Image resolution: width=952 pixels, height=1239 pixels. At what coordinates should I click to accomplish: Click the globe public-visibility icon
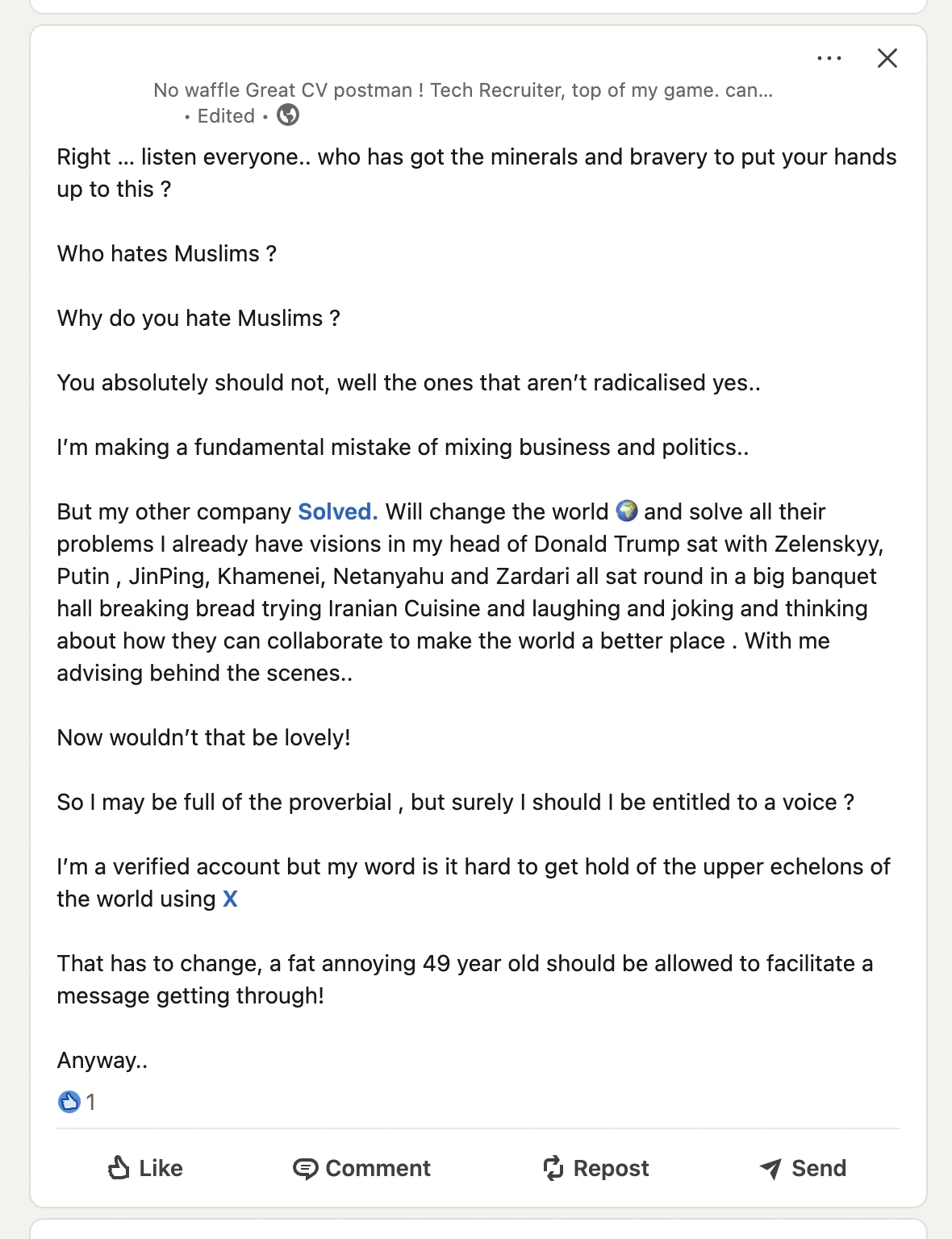[288, 115]
